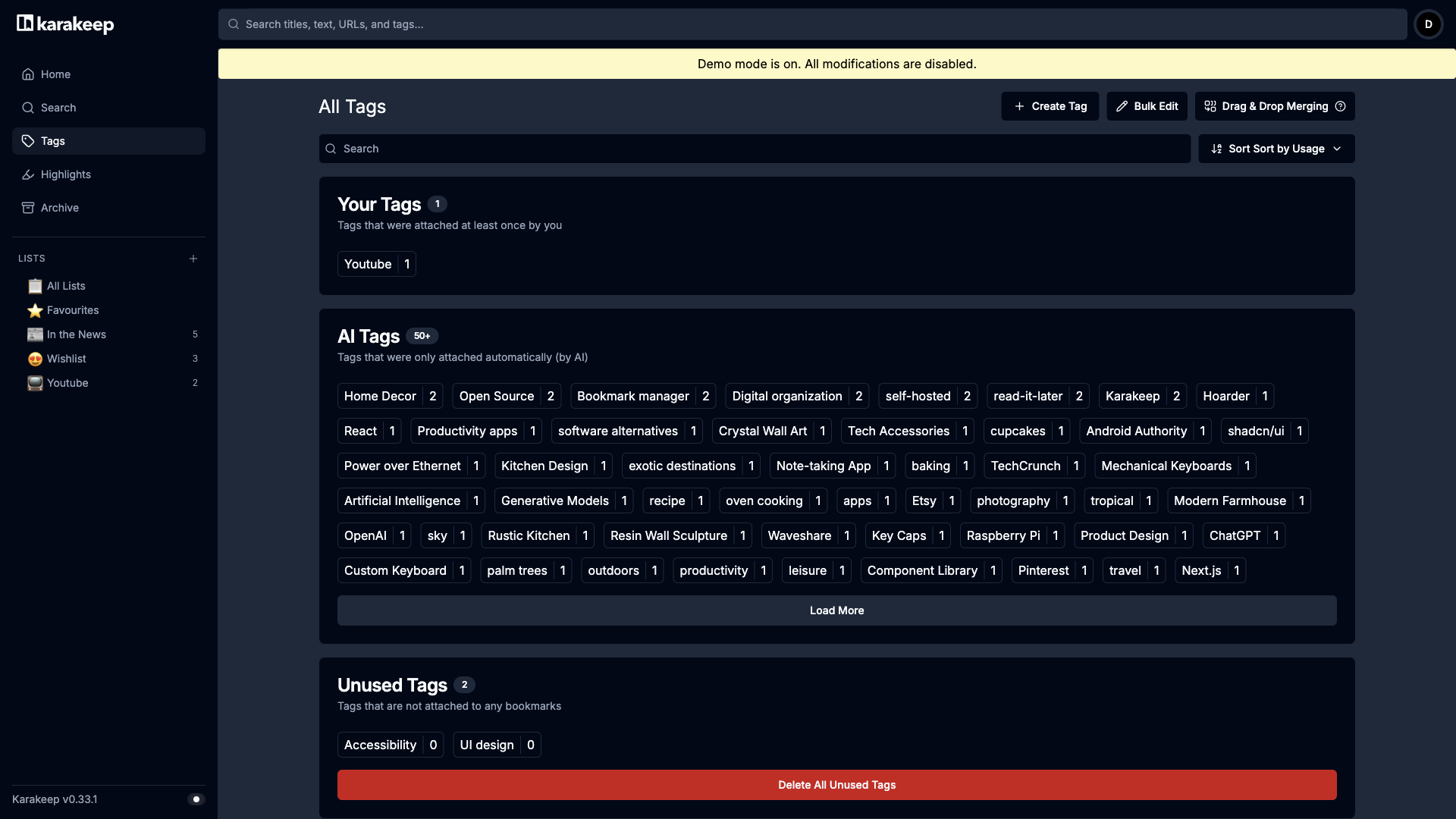Image resolution: width=1456 pixels, height=819 pixels.
Task: Open the Sort by Usage dropdown
Action: click(x=1276, y=149)
